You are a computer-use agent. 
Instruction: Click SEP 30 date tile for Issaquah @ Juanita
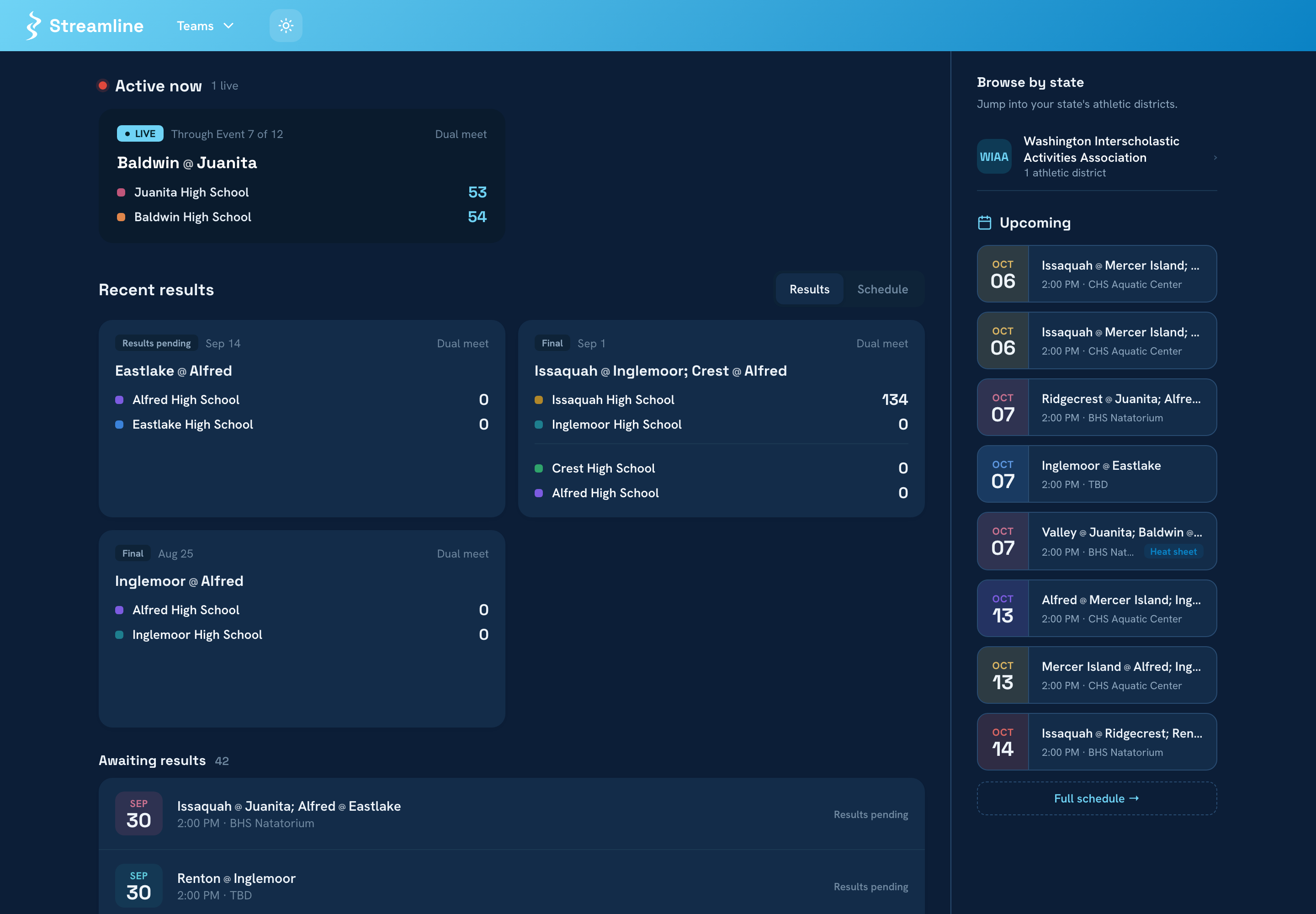click(x=138, y=813)
